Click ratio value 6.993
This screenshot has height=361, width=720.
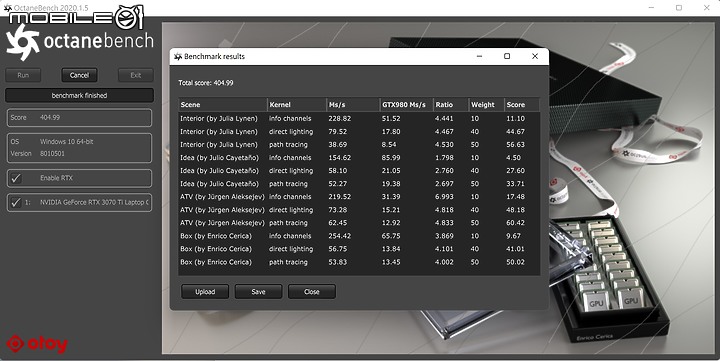click(x=444, y=197)
